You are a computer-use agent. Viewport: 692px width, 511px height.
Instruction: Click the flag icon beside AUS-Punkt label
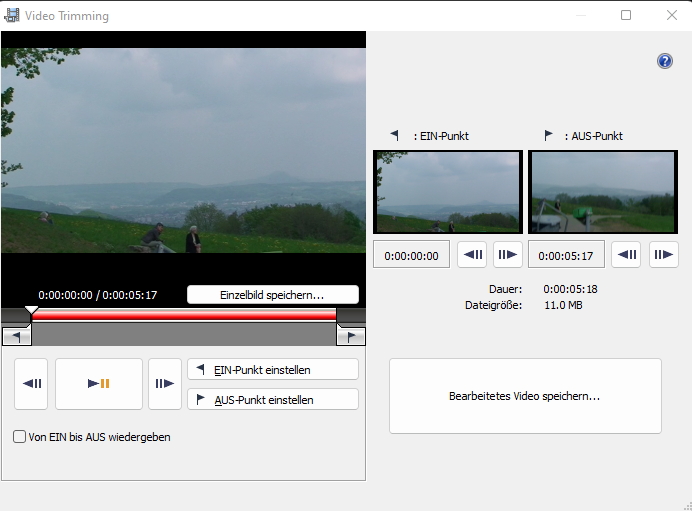tap(548, 135)
